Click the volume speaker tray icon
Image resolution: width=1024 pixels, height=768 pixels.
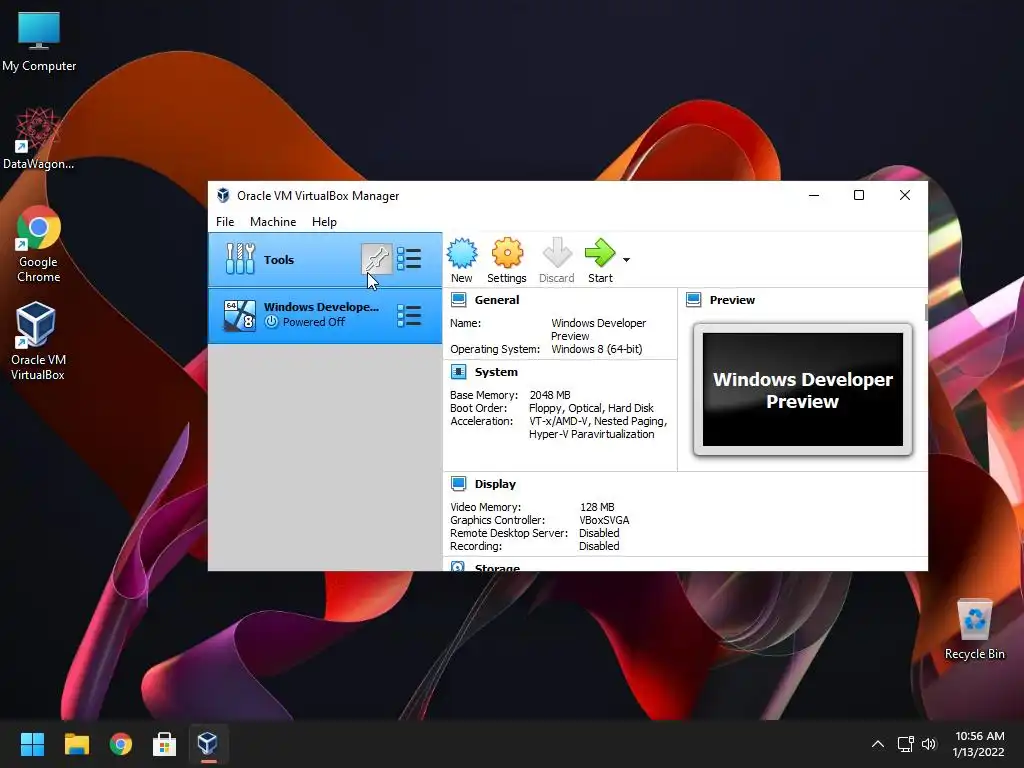[929, 744]
